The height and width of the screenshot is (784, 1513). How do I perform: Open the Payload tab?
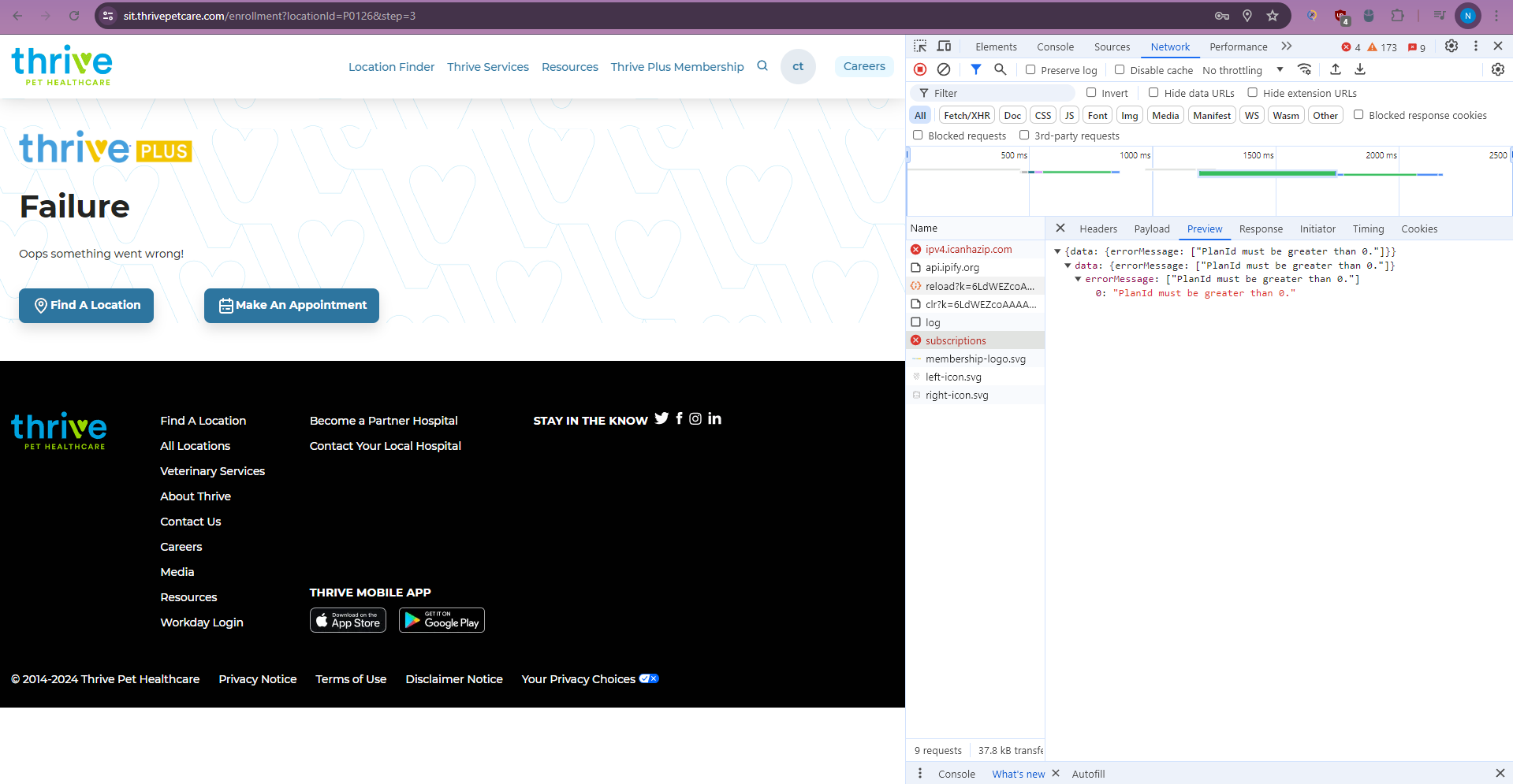tap(1152, 229)
